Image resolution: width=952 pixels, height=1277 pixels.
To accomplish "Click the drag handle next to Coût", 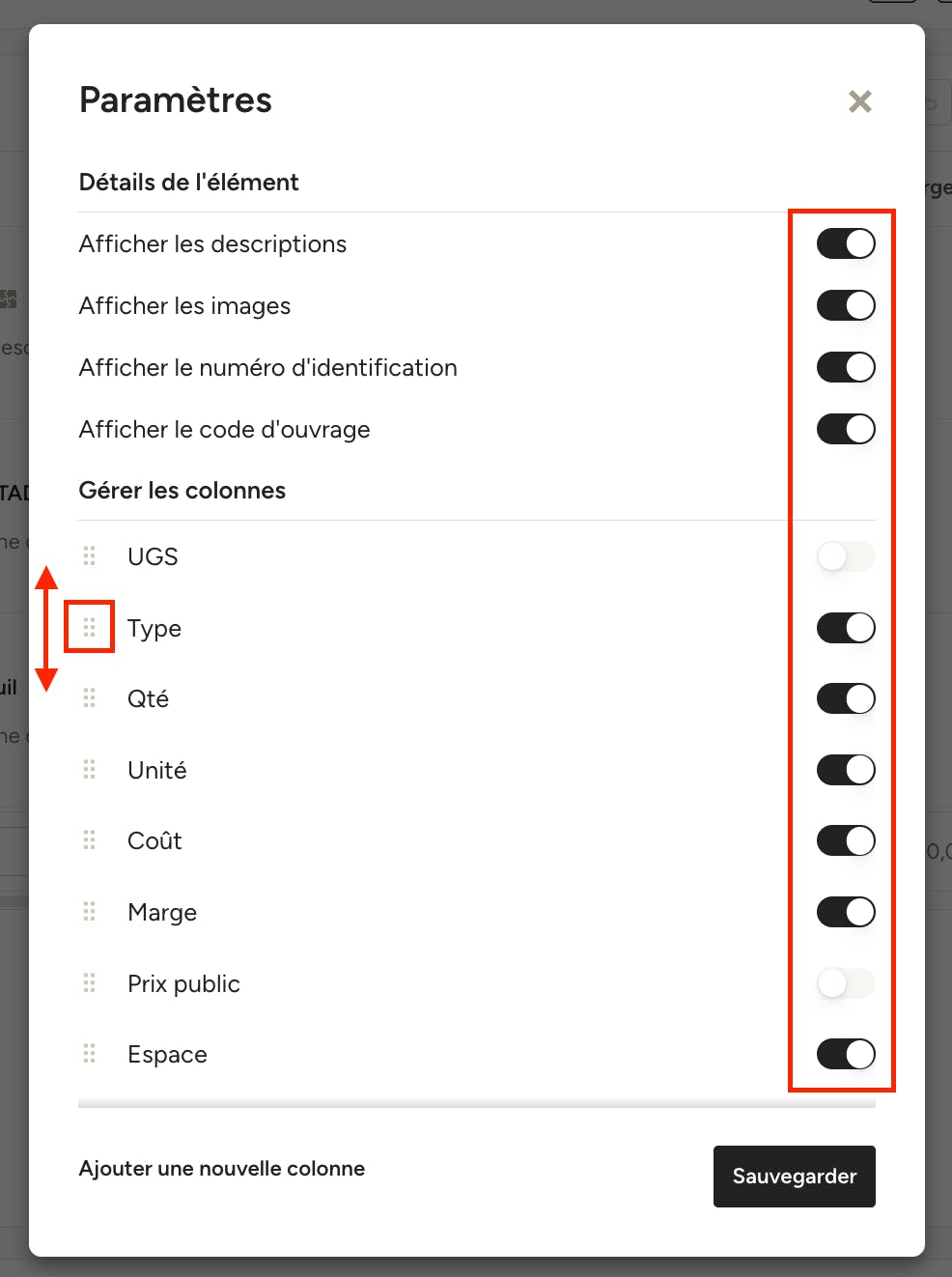I will tap(90, 839).
